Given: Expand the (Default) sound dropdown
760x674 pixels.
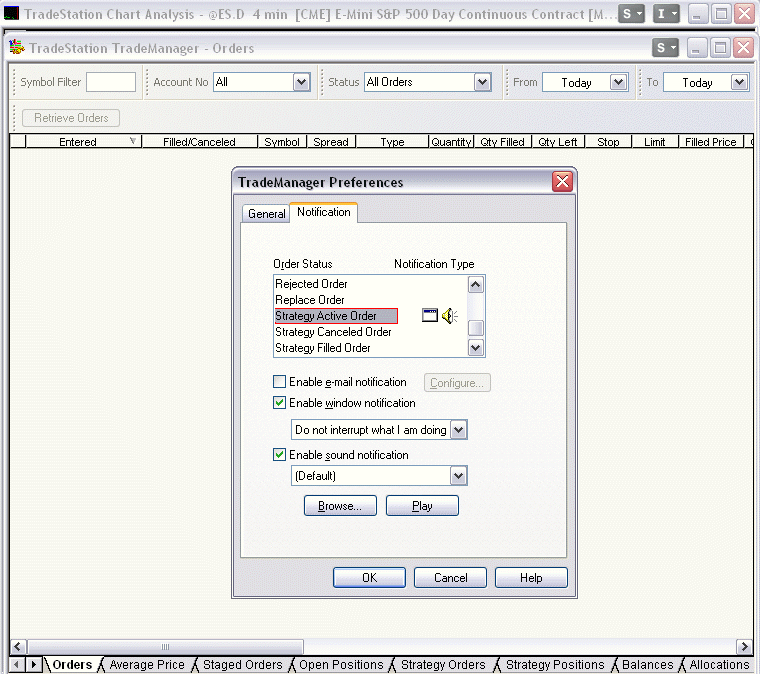Looking at the screenshot, I should click(458, 476).
